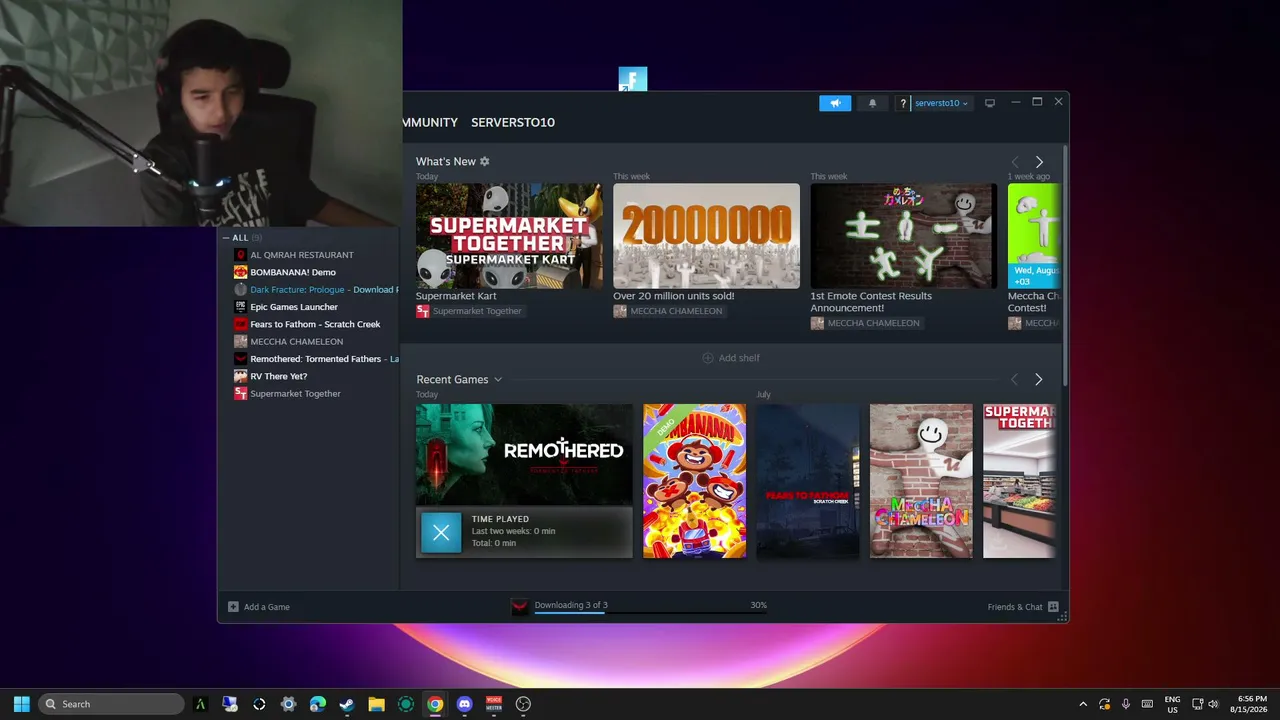
Task: Select Fears to Fathom - Scratch Creek
Action: tap(315, 324)
